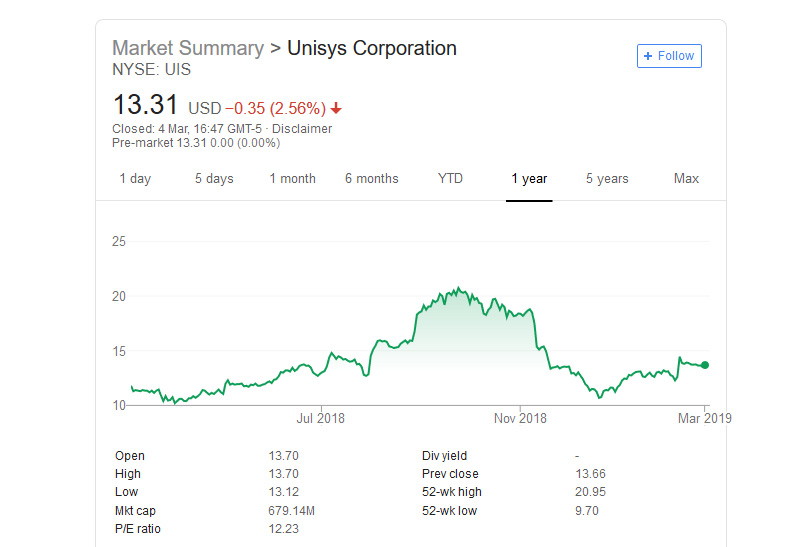This screenshot has height=547, width=808.
Task: Click the P/E ratio value 12.23
Action: (283, 529)
